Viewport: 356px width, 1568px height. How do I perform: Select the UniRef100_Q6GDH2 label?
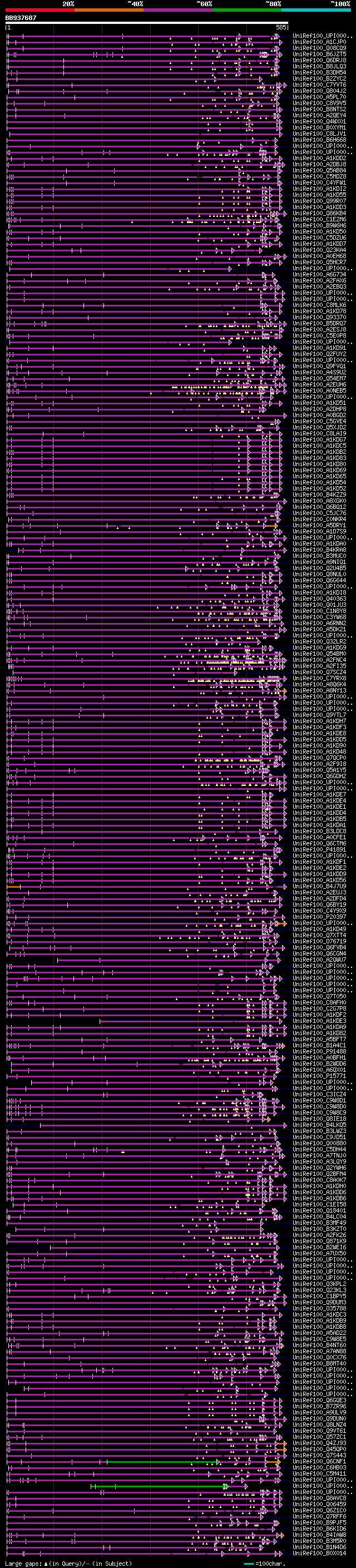tap(319, 776)
